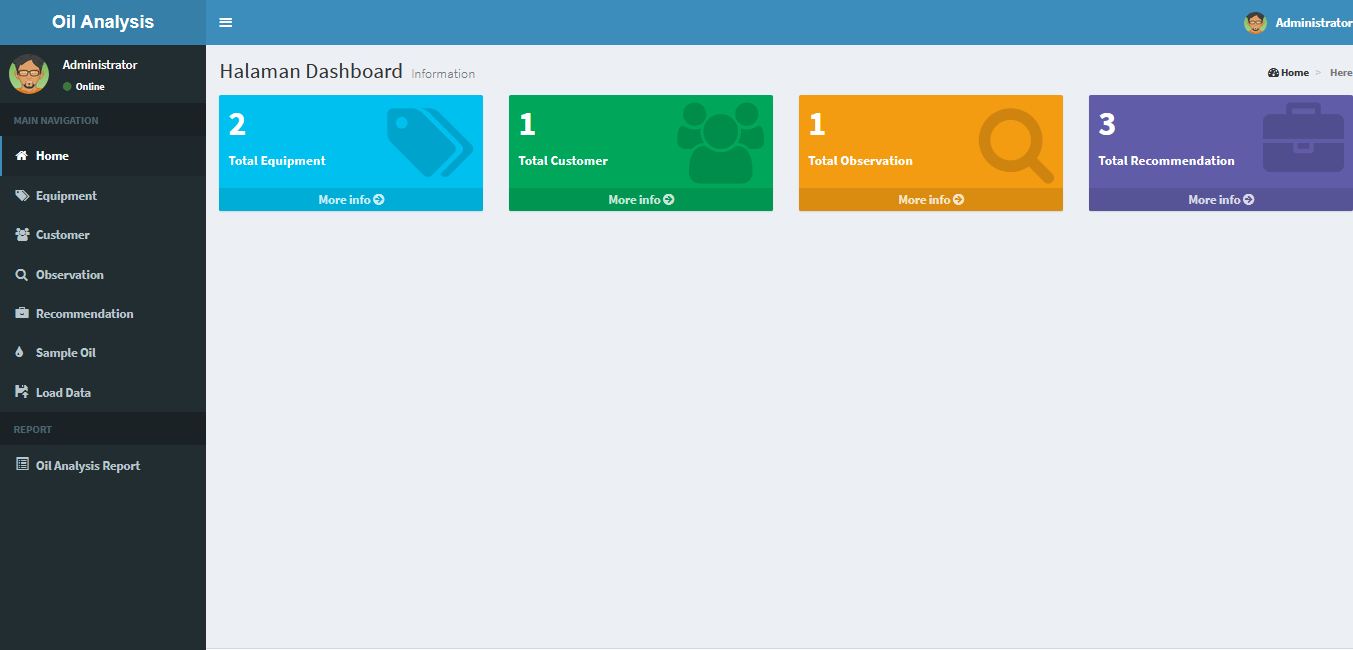The width and height of the screenshot is (1353, 650).
Task: Click the Oil Analysis logo title
Action: click(103, 22)
